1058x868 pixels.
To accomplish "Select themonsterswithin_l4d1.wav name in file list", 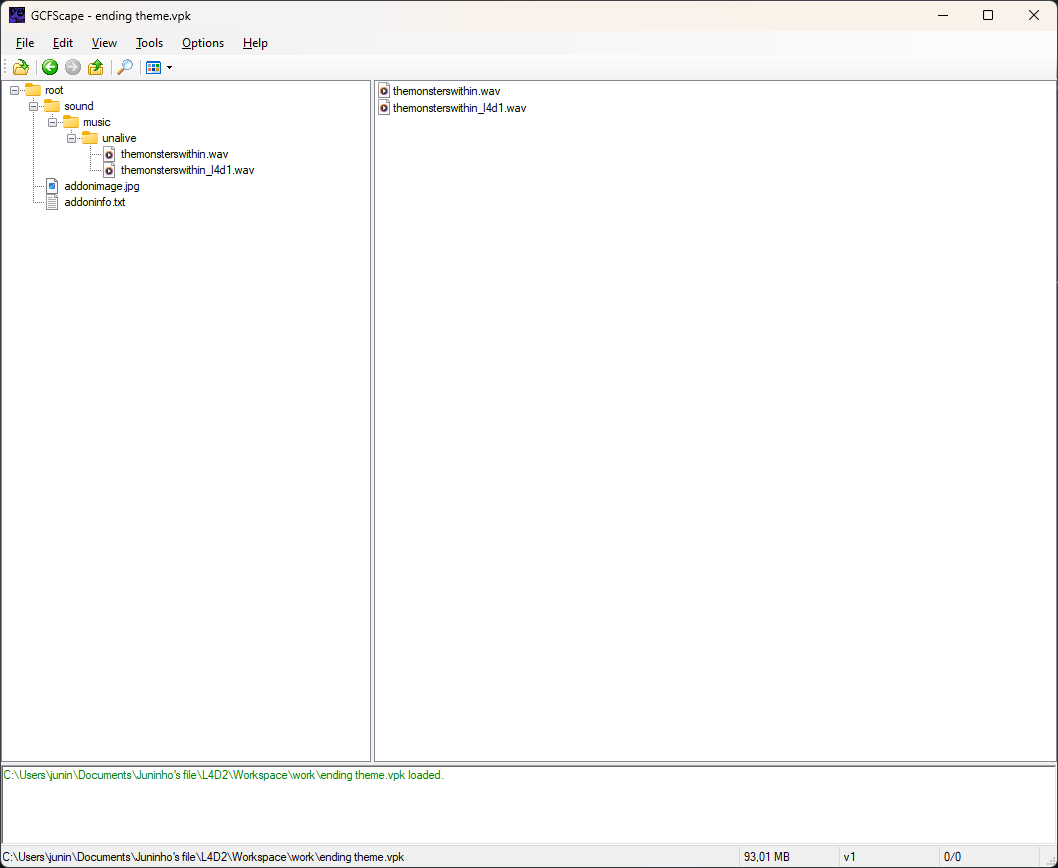I will pyautogui.click(x=460, y=108).
